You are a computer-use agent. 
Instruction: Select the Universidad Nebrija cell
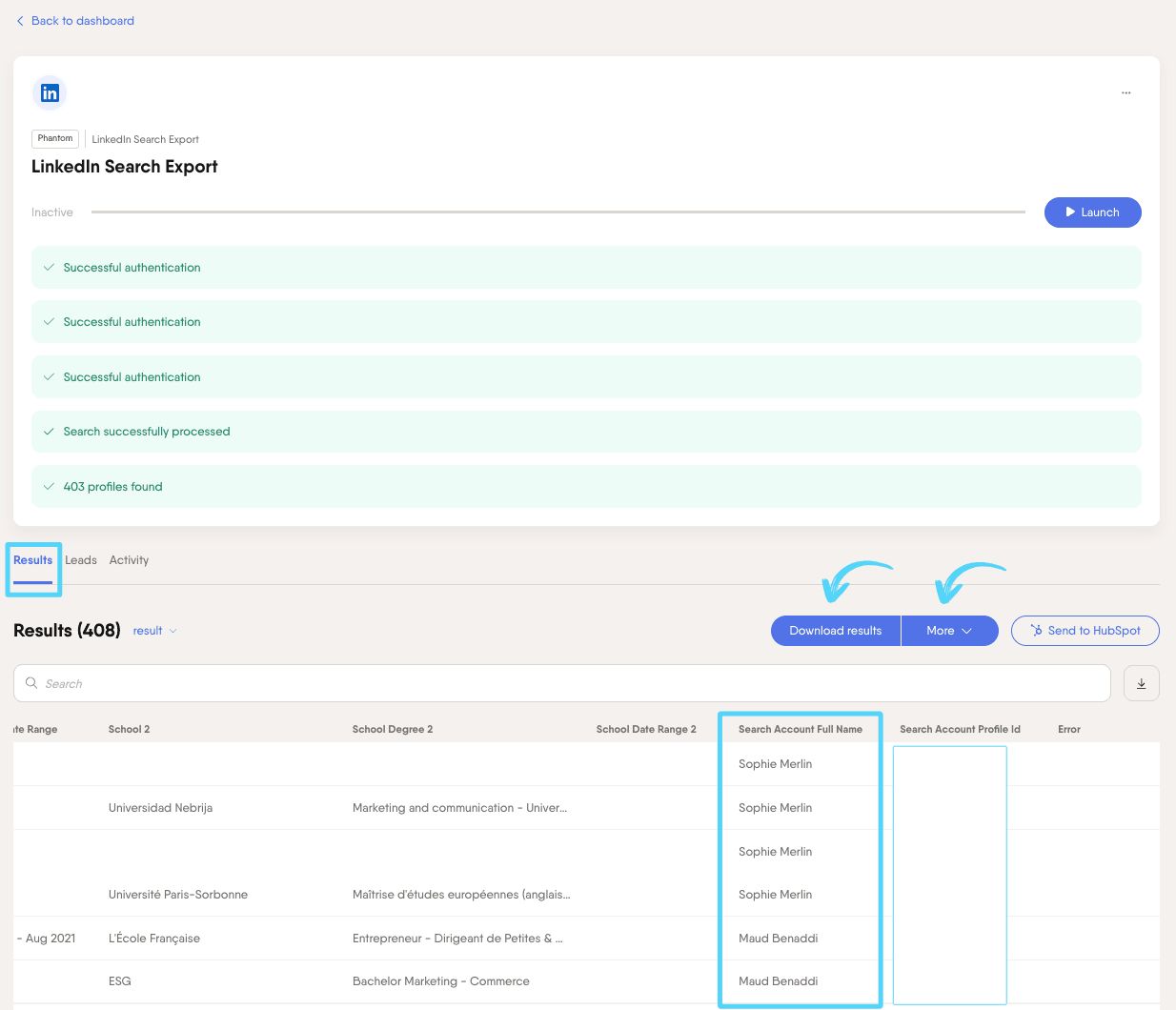coord(161,808)
